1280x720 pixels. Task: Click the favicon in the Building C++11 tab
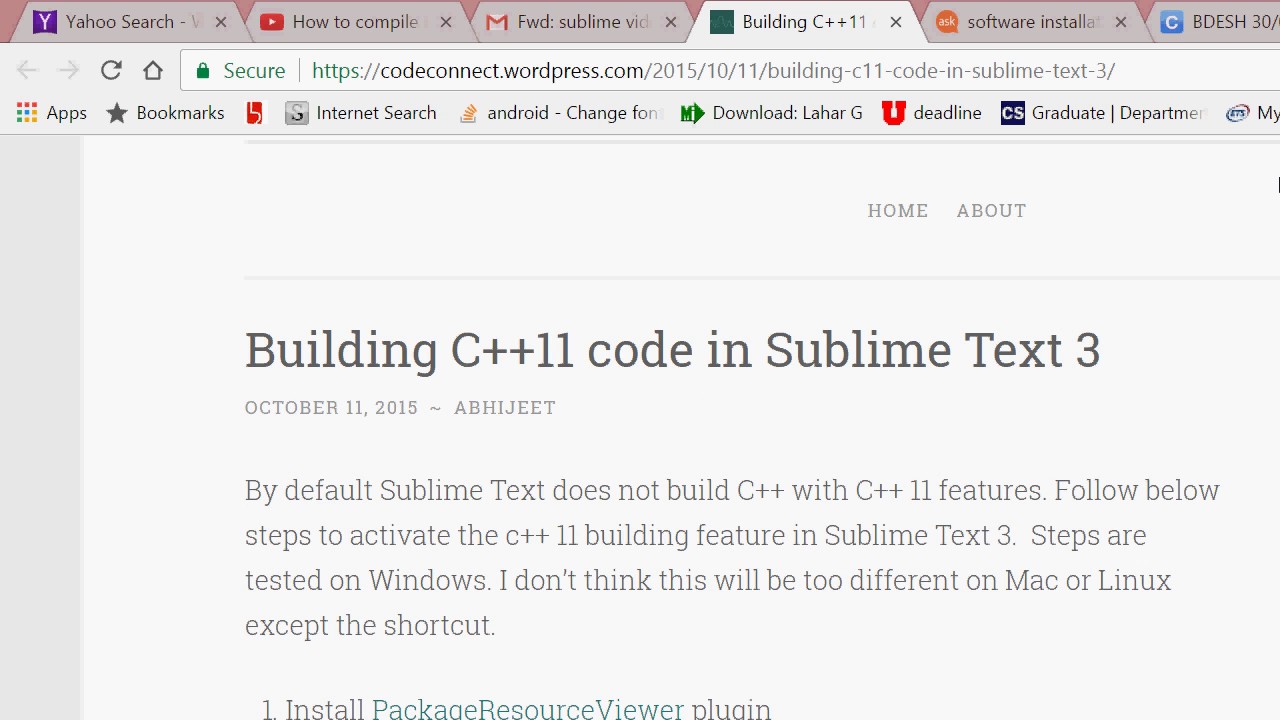coord(721,22)
